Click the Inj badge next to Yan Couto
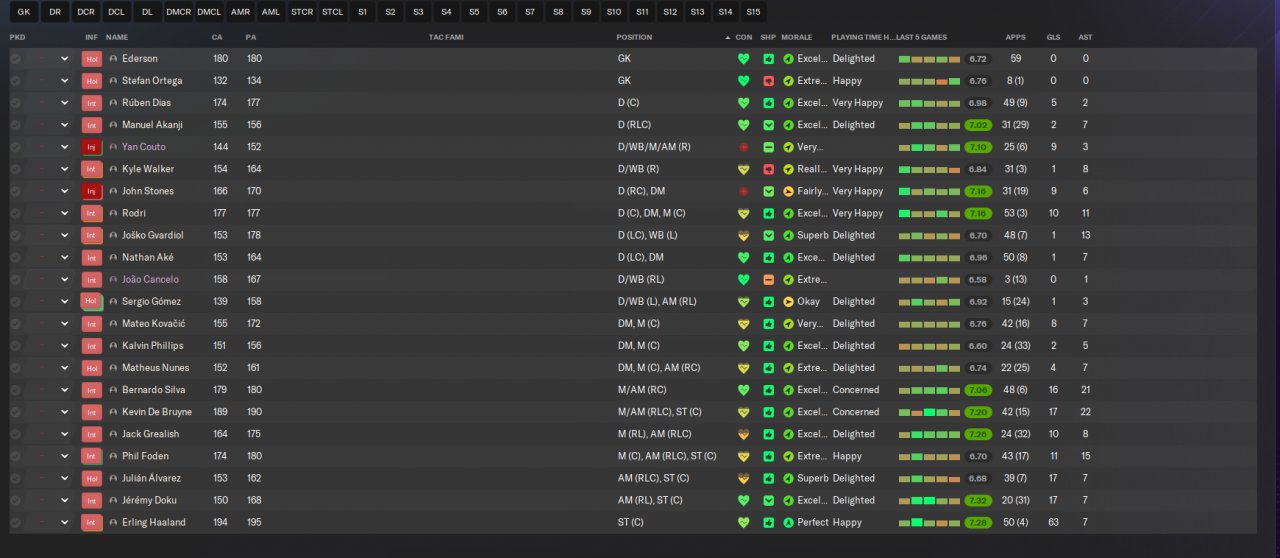The image size is (1280, 558). [x=92, y=147]
